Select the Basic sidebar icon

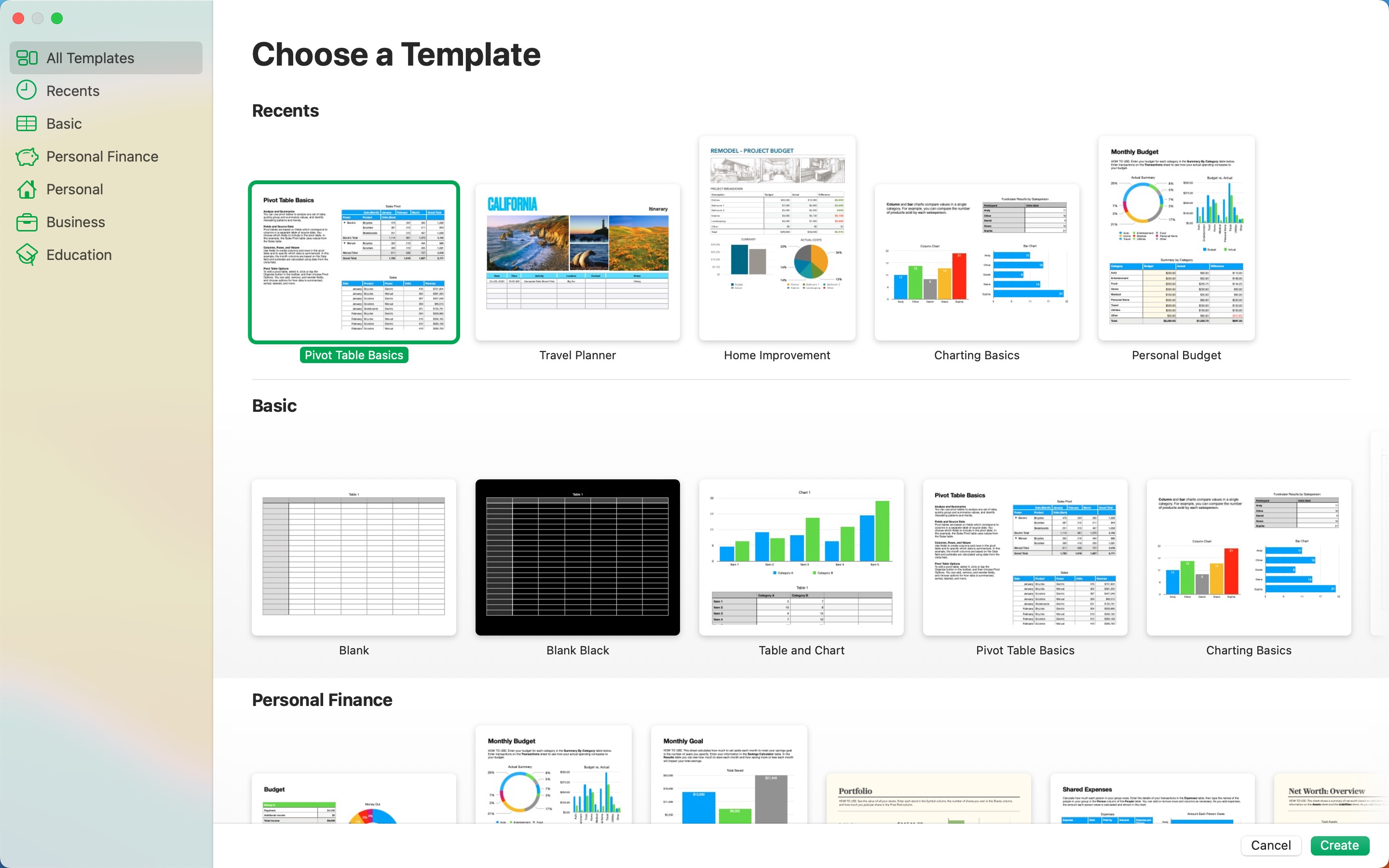click(x=26, y=123)
